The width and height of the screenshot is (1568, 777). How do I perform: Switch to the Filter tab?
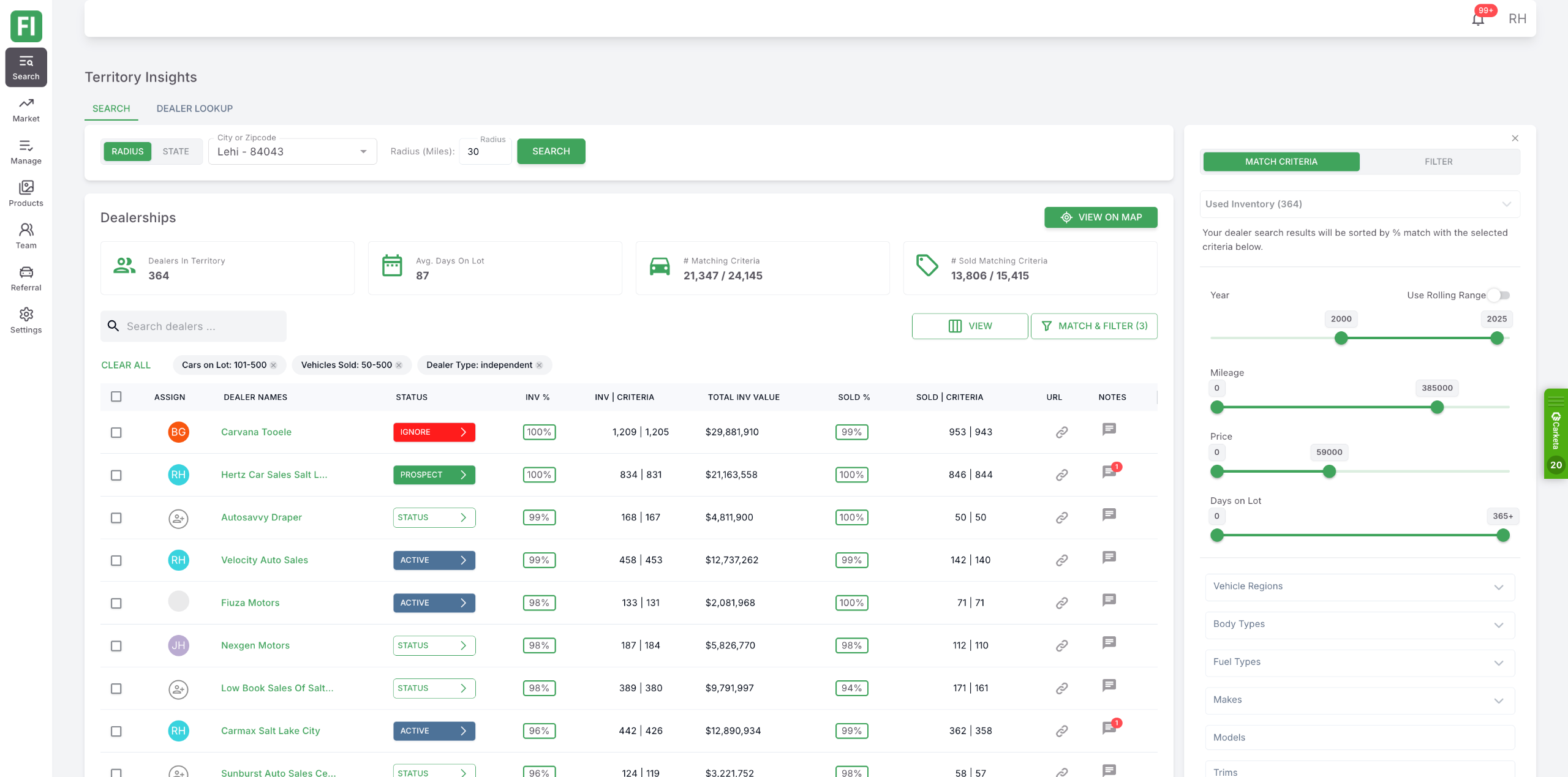pyautogui.click(x=1438, y=162)
